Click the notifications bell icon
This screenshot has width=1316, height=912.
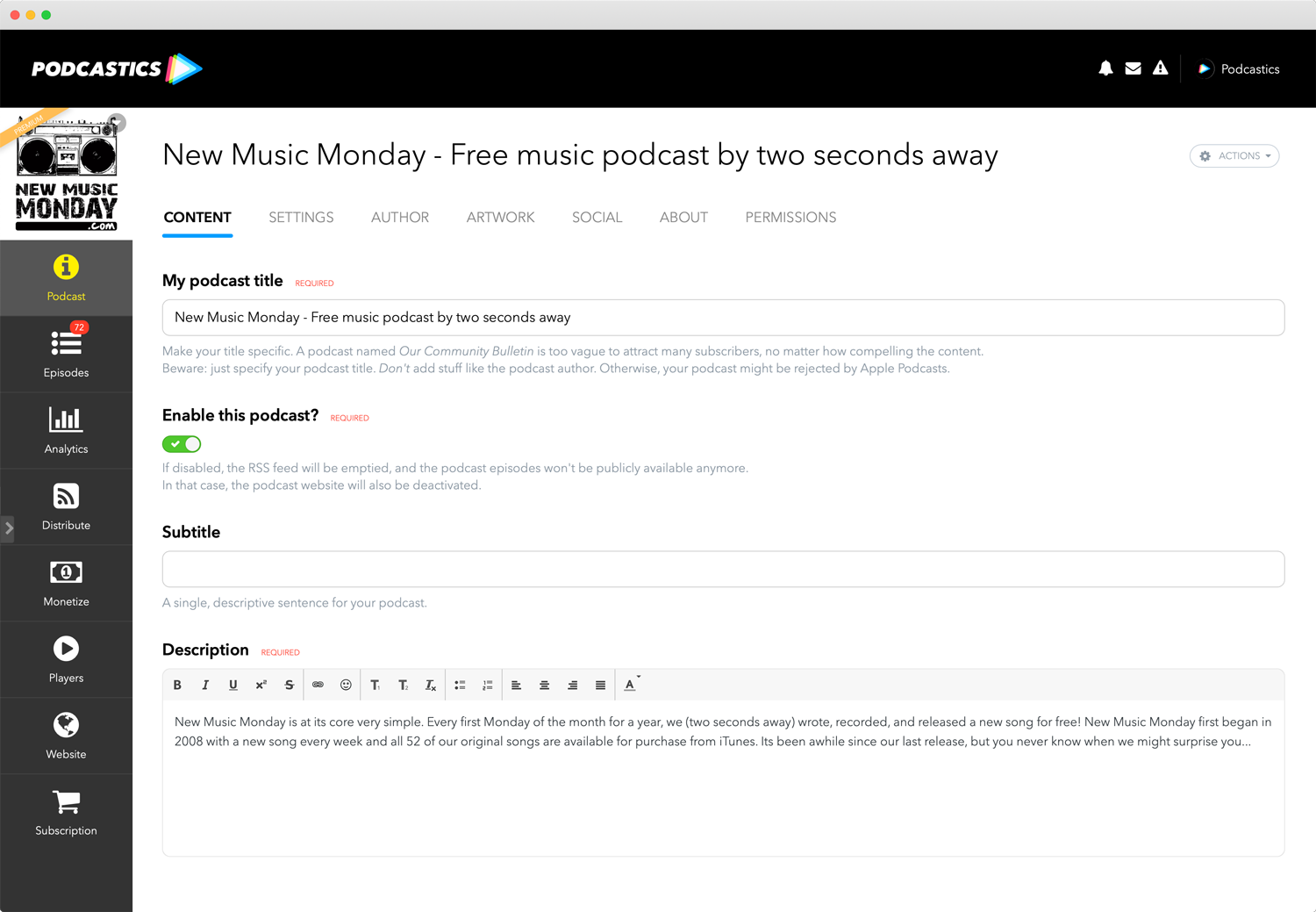pos(1105,68)
